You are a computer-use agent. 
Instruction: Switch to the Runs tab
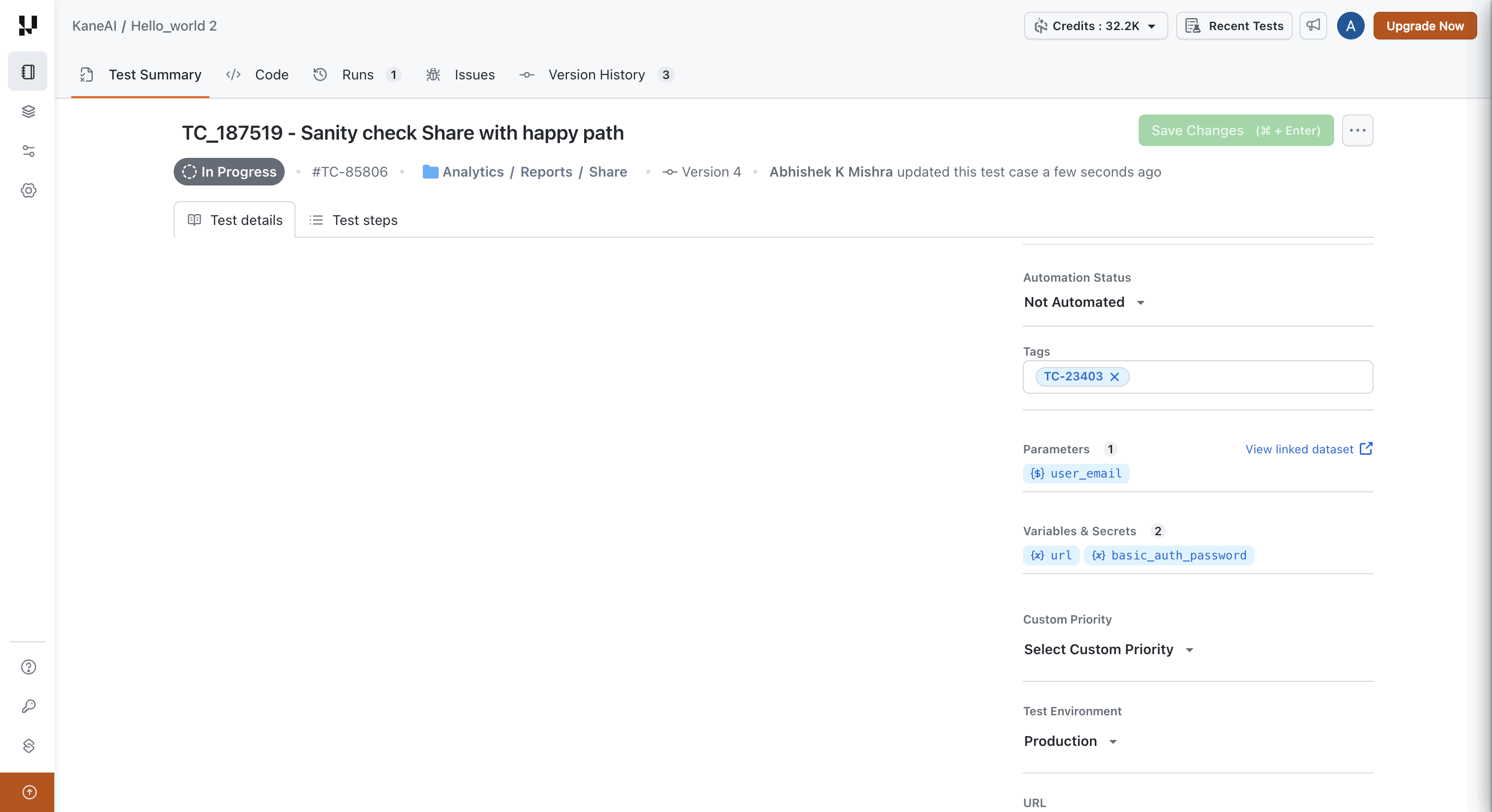click(357, 74)
